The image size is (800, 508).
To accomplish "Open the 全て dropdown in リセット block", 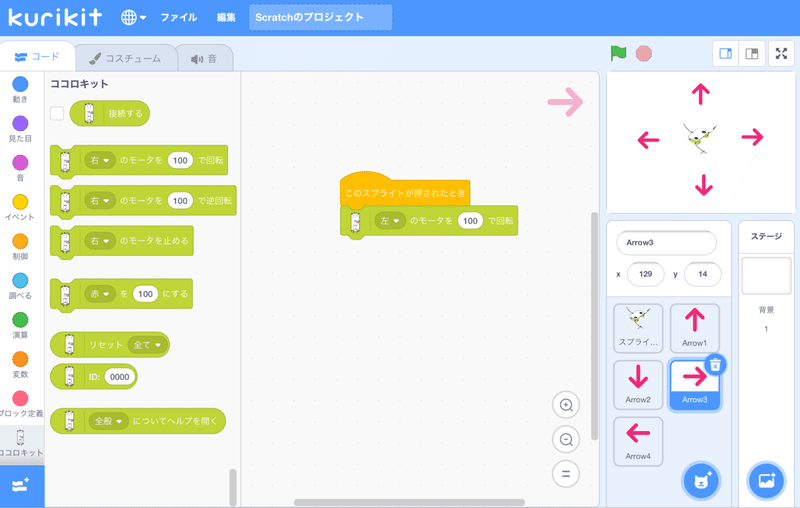I will click(147, 345).
